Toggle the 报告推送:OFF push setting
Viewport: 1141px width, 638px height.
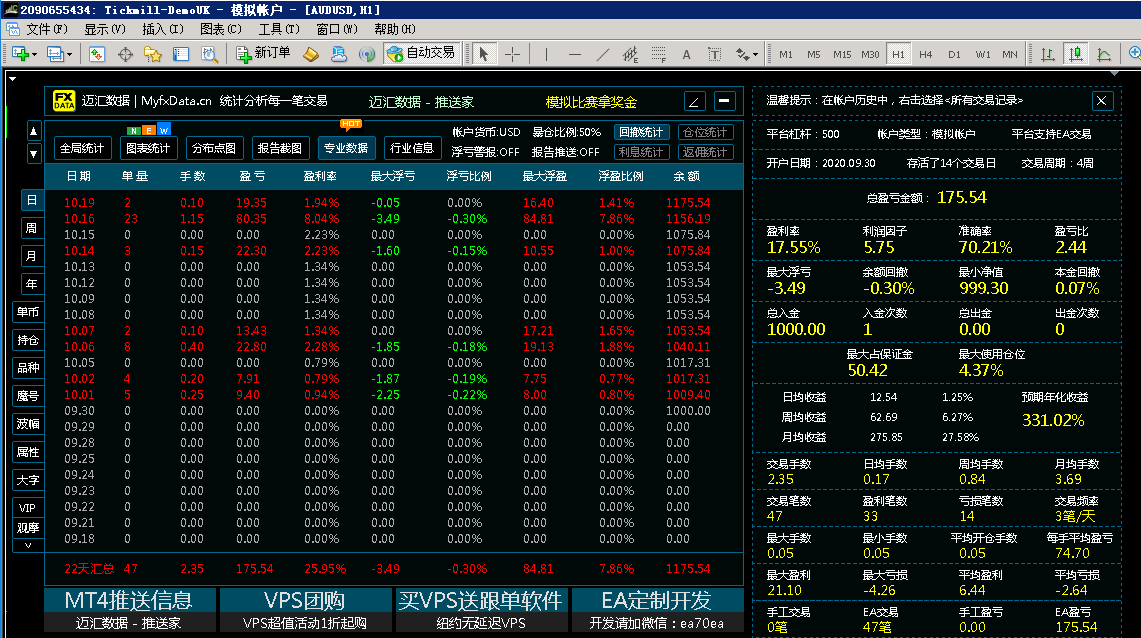[565, 152]
